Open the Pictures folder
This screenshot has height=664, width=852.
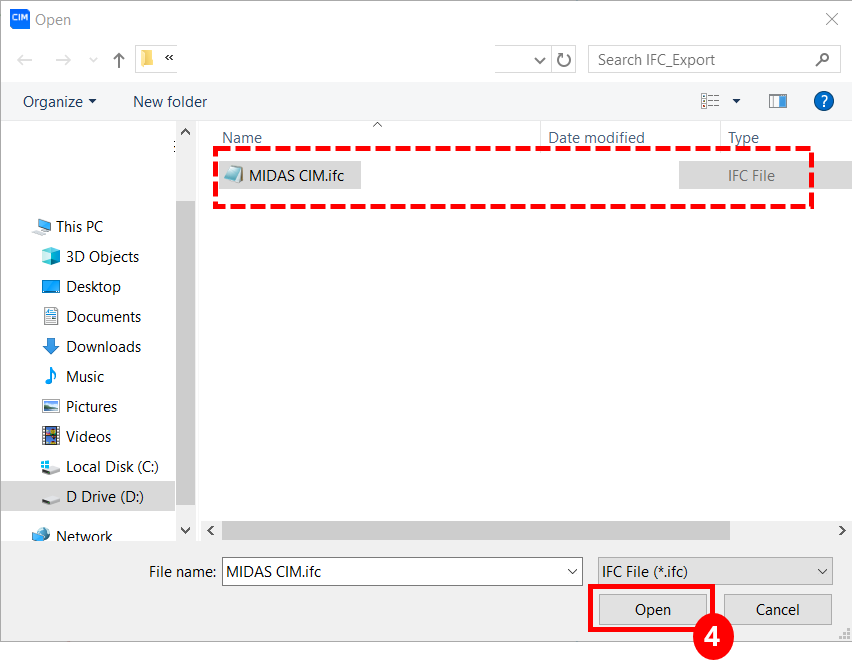(x=91, y=406)
